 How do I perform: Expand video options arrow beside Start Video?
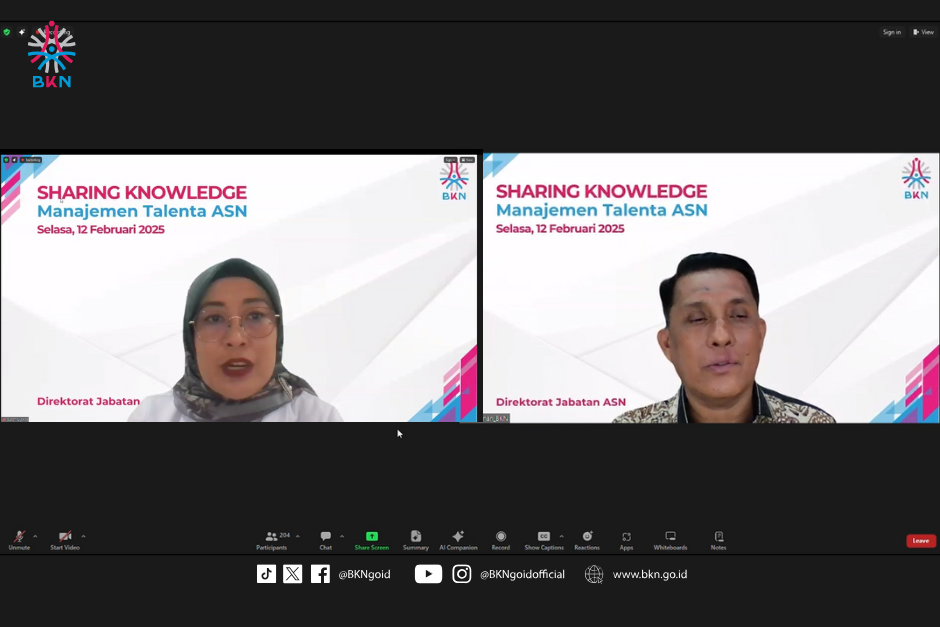[x=83, y=536]
